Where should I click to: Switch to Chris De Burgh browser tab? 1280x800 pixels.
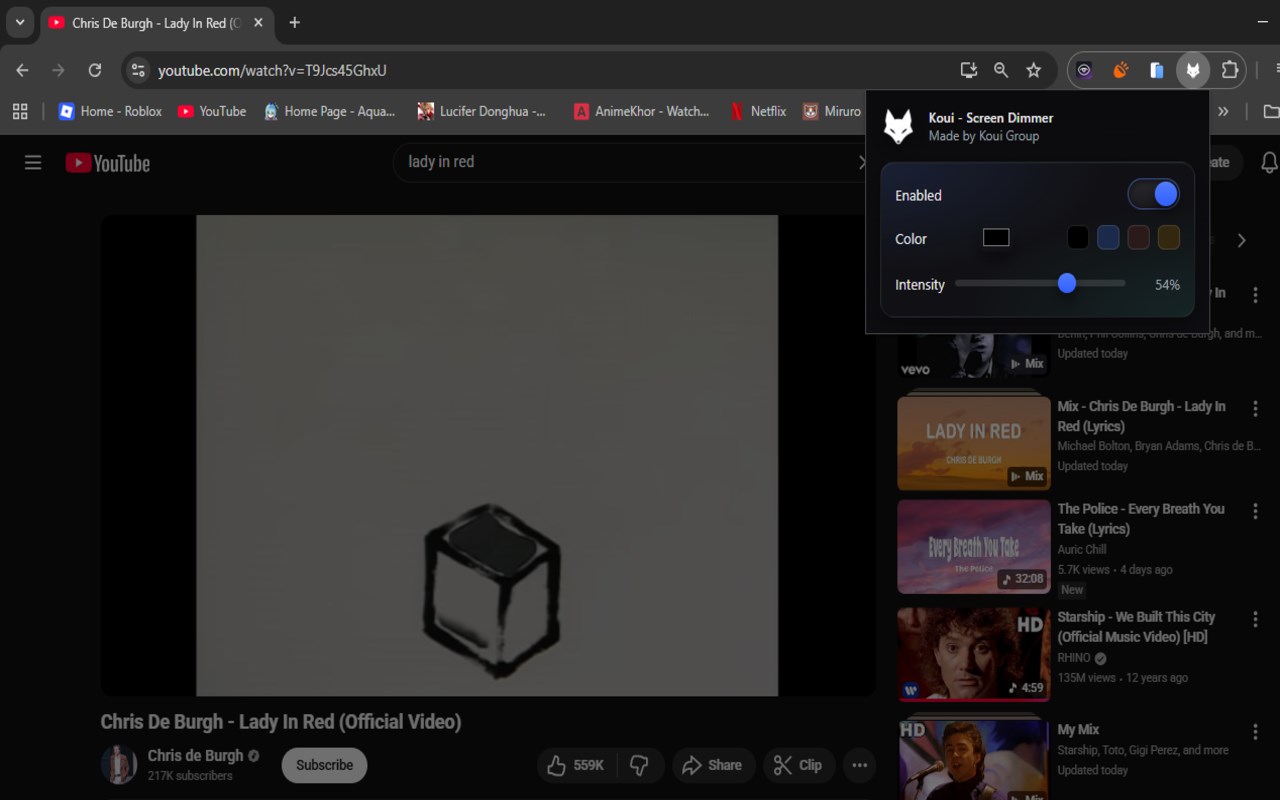[x=156, y=23]
